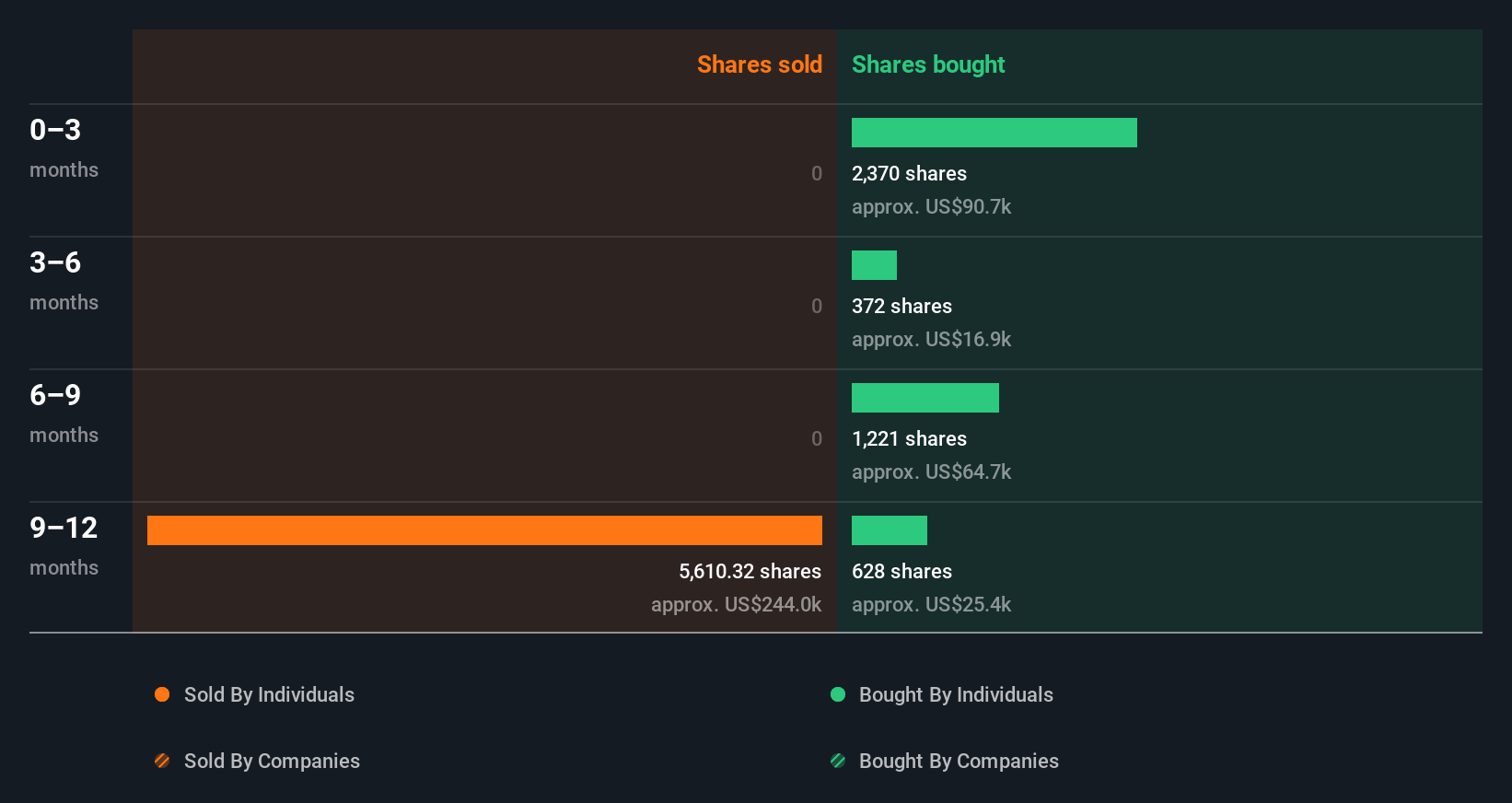Select the green 9–12 months bought bar
This screenshot has height=803, width=1512.
click(x=890, y=530)
